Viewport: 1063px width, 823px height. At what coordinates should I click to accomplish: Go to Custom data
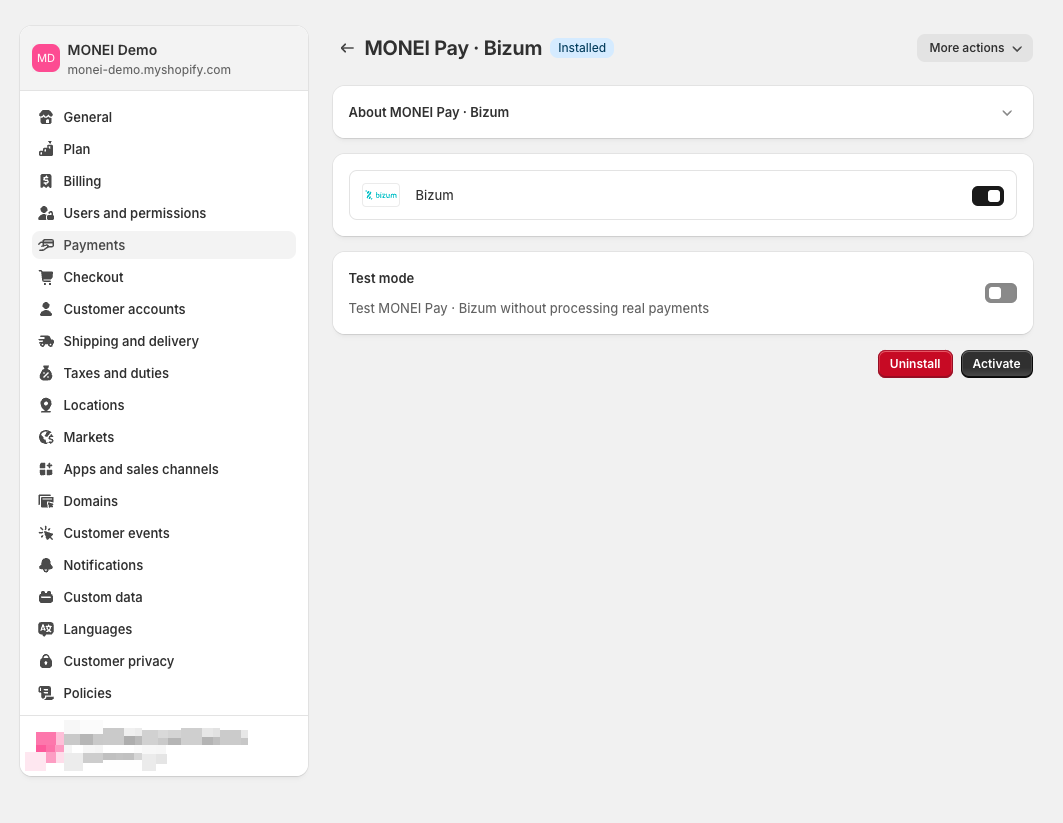pos(164,597)
